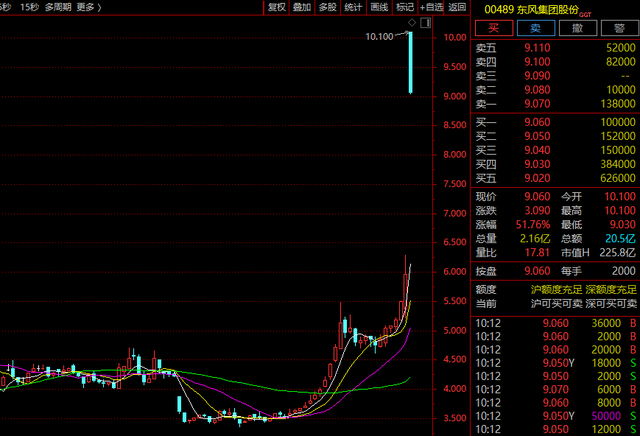Click the 3.500 price axis label
The image size is (640, 436).
pos(455,418)
